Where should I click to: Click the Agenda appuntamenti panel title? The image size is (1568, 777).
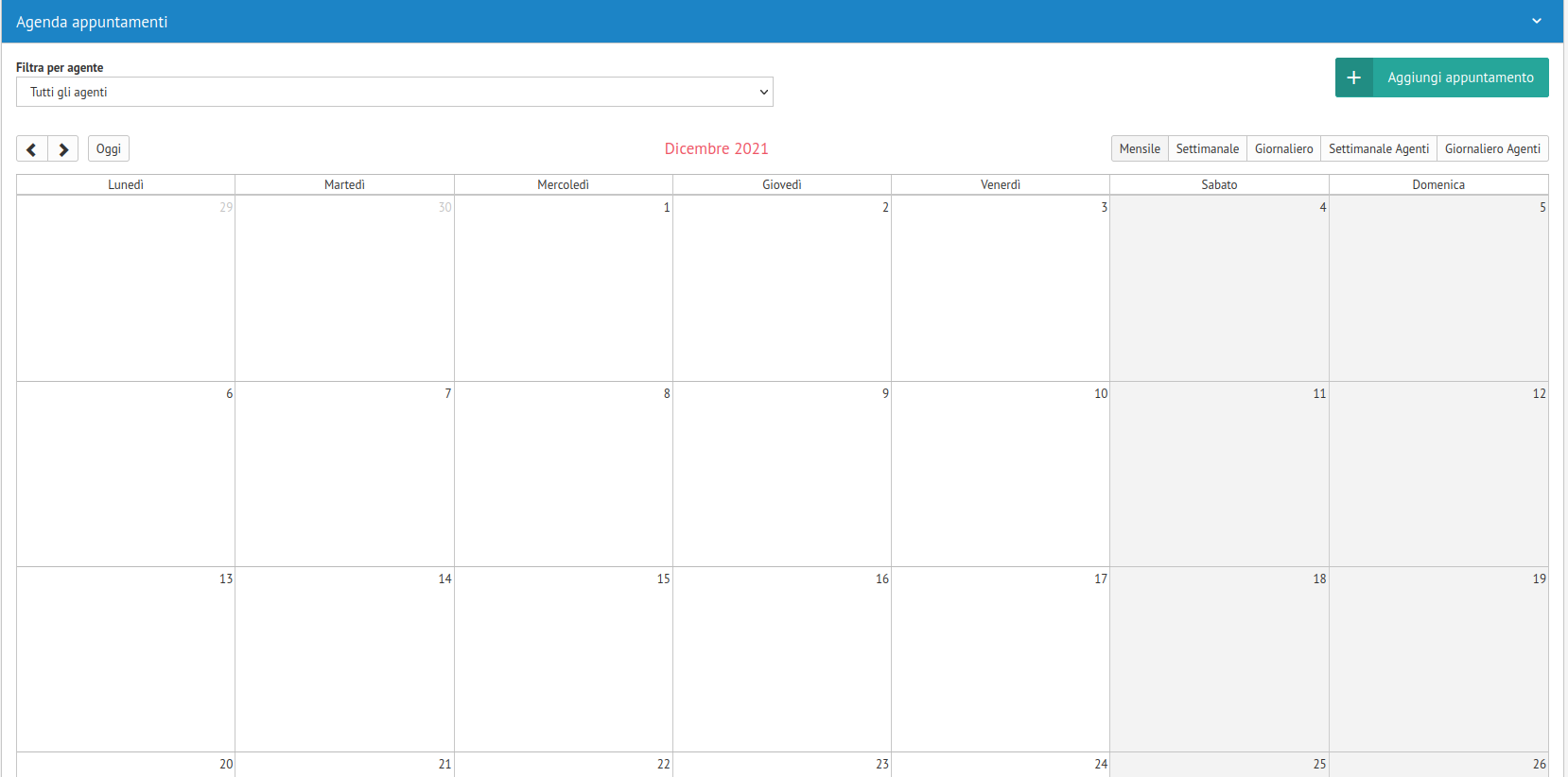92,22
